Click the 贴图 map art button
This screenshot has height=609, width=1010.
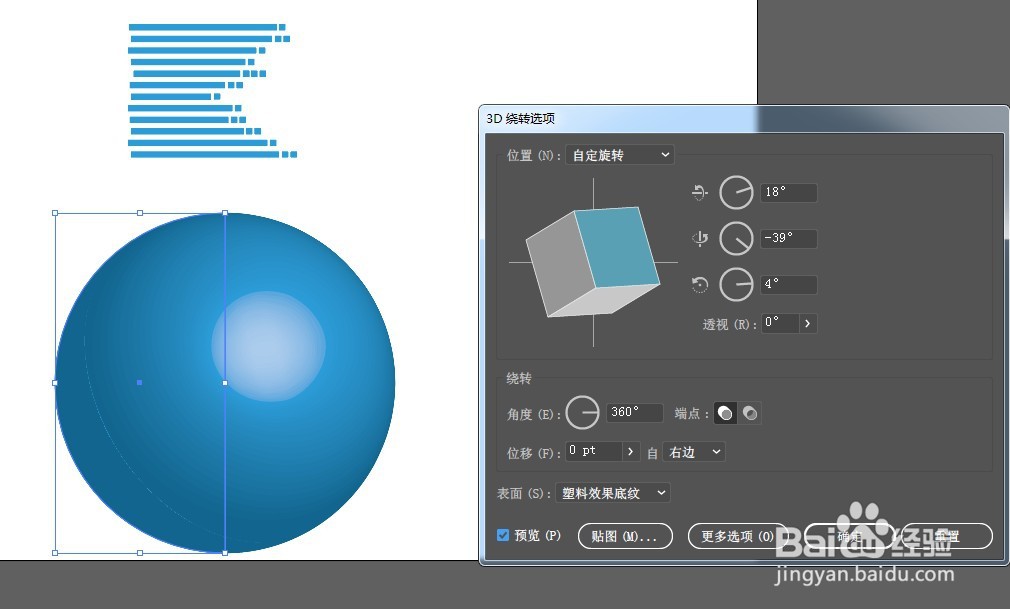(x=625, y=536)
